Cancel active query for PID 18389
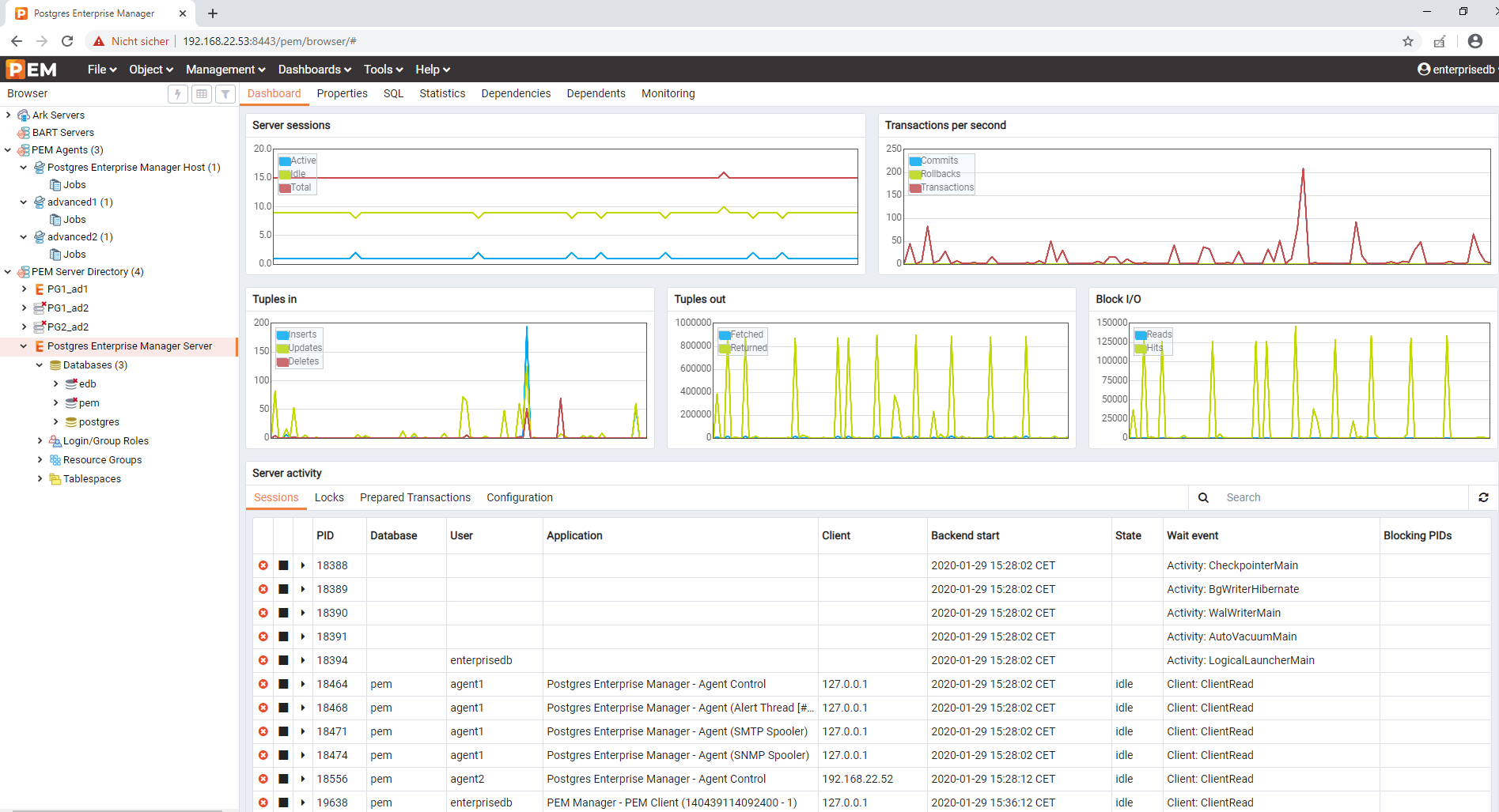Screen dimensions: 1499x812 (x=283, y=589)
